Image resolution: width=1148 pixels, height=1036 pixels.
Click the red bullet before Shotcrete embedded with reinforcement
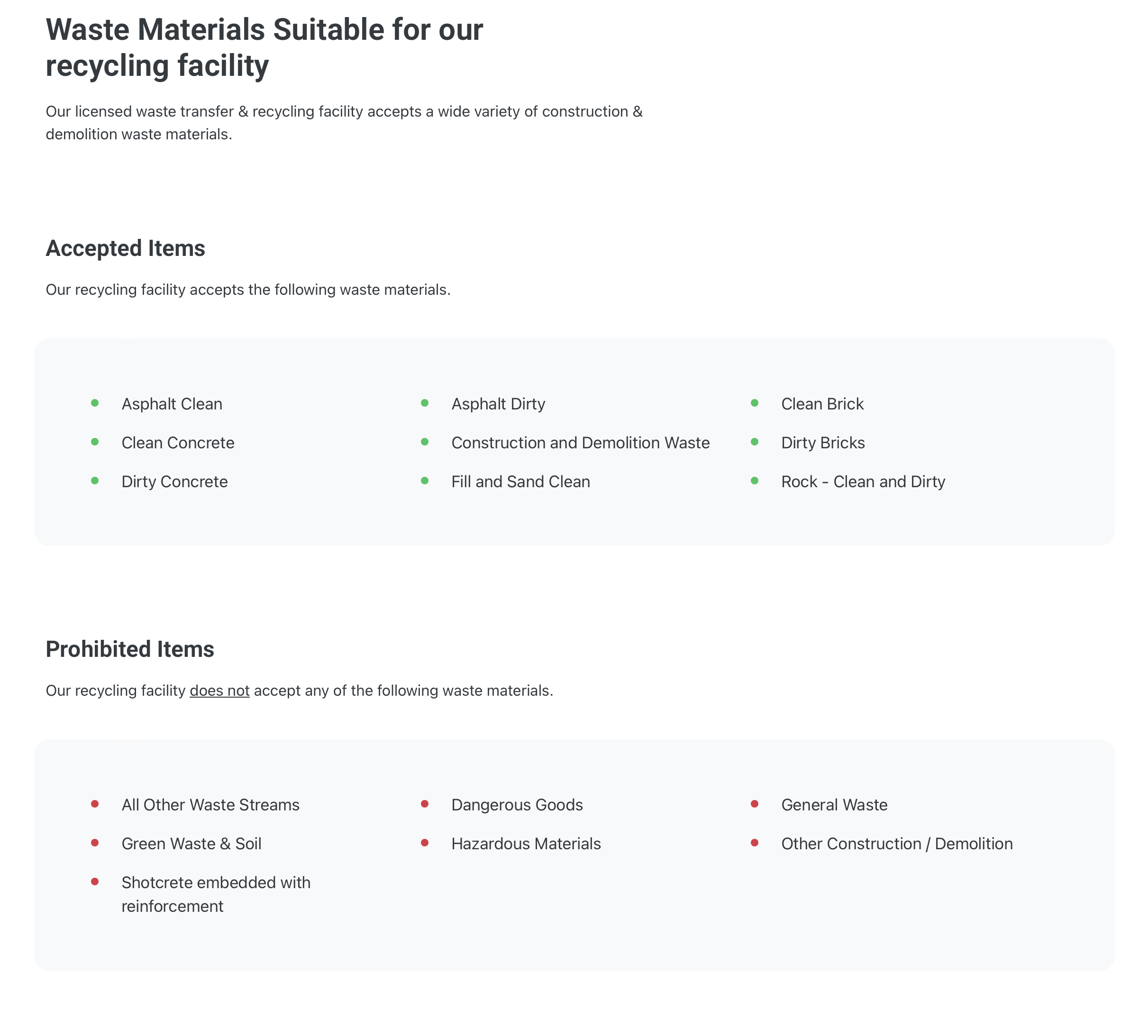pos(94,882)
